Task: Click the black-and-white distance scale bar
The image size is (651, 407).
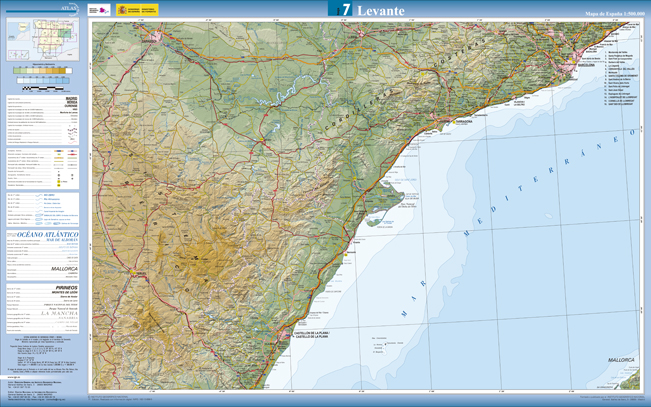Action: point(44,90)
